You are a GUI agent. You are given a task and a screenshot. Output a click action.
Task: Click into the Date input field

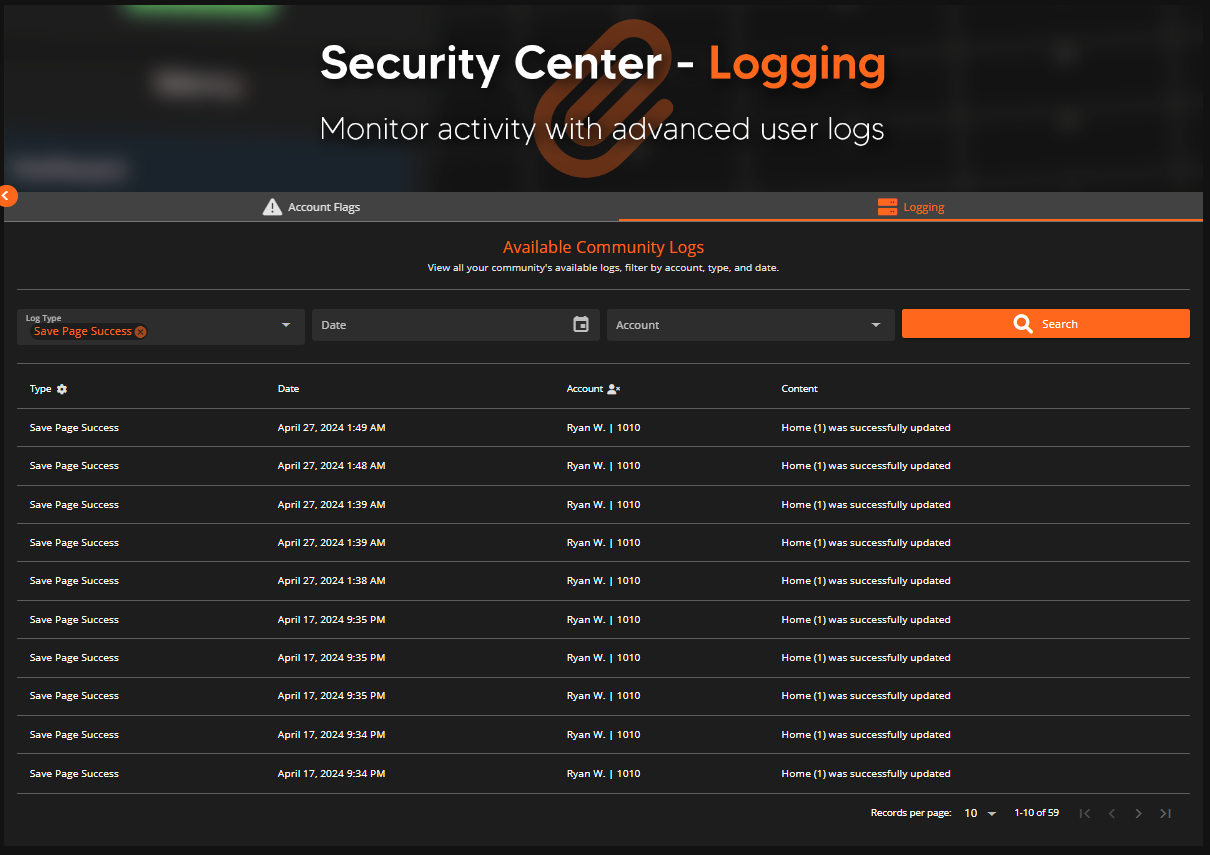(x=440, y=325)
